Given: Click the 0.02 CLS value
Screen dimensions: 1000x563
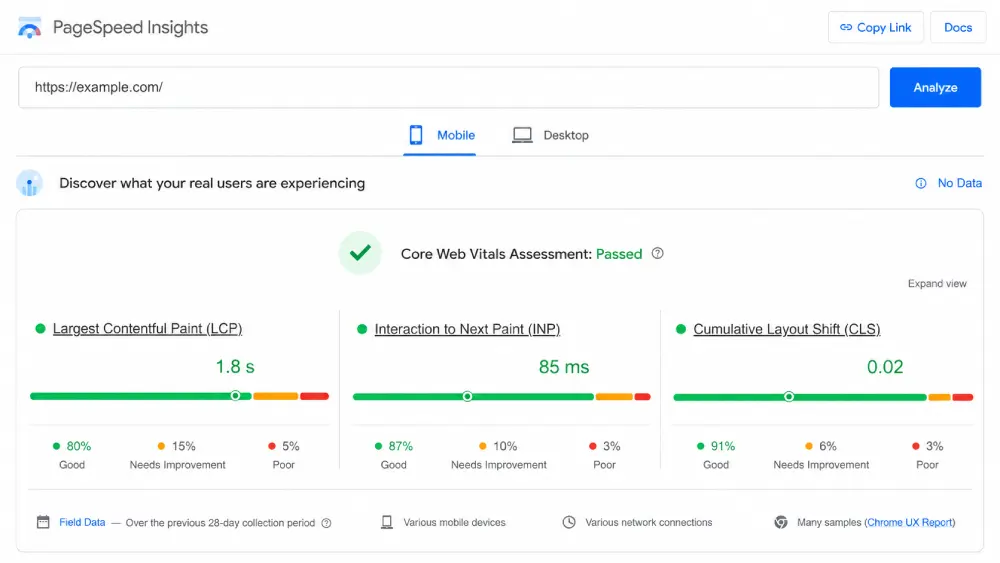Looking at the screenshot, I should pos(885,367).
